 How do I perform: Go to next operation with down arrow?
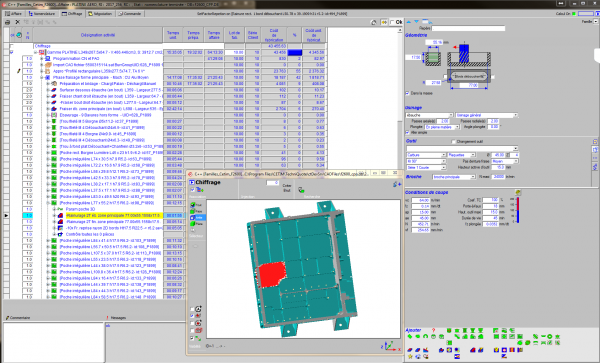[x=416, y=22]
